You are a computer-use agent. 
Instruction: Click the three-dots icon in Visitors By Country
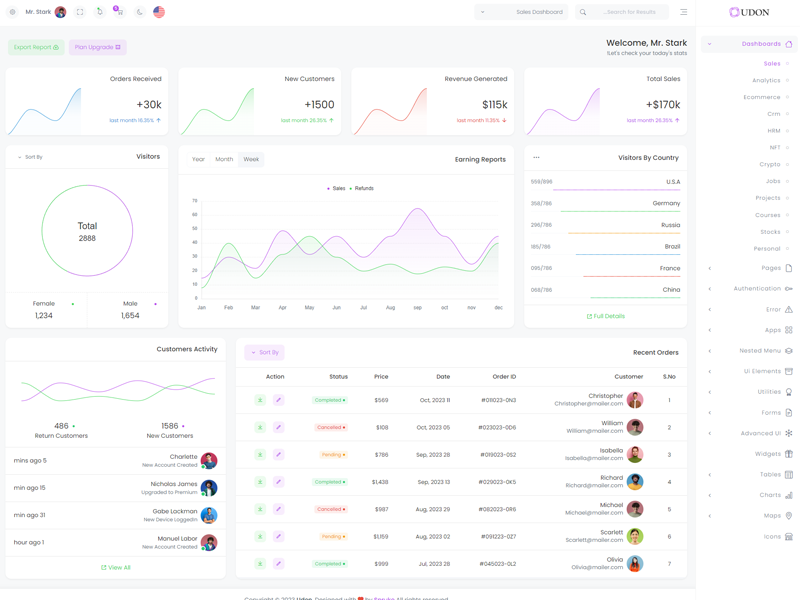tap(536, 157)
